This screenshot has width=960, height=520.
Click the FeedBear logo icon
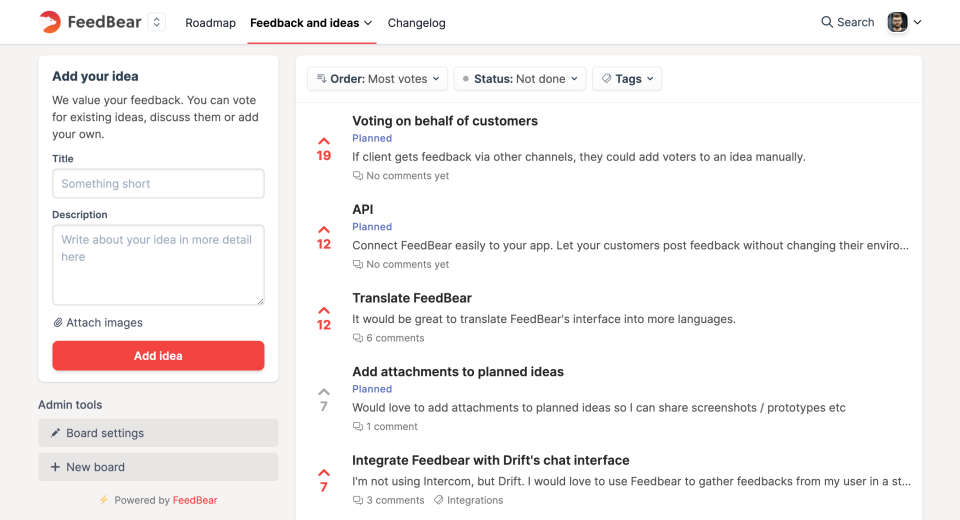pos(49,22)
